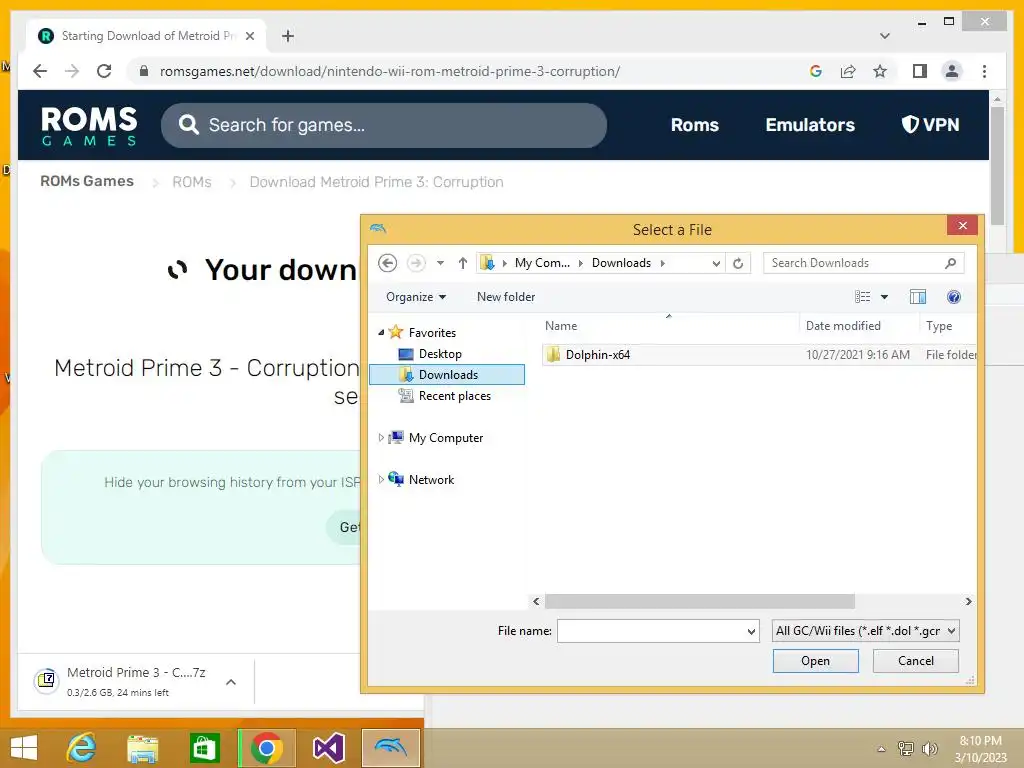Open the All GC/Wii files type filter
Image resolution: width=1024 pixels, height=768 pixels.
pos(865,631)
